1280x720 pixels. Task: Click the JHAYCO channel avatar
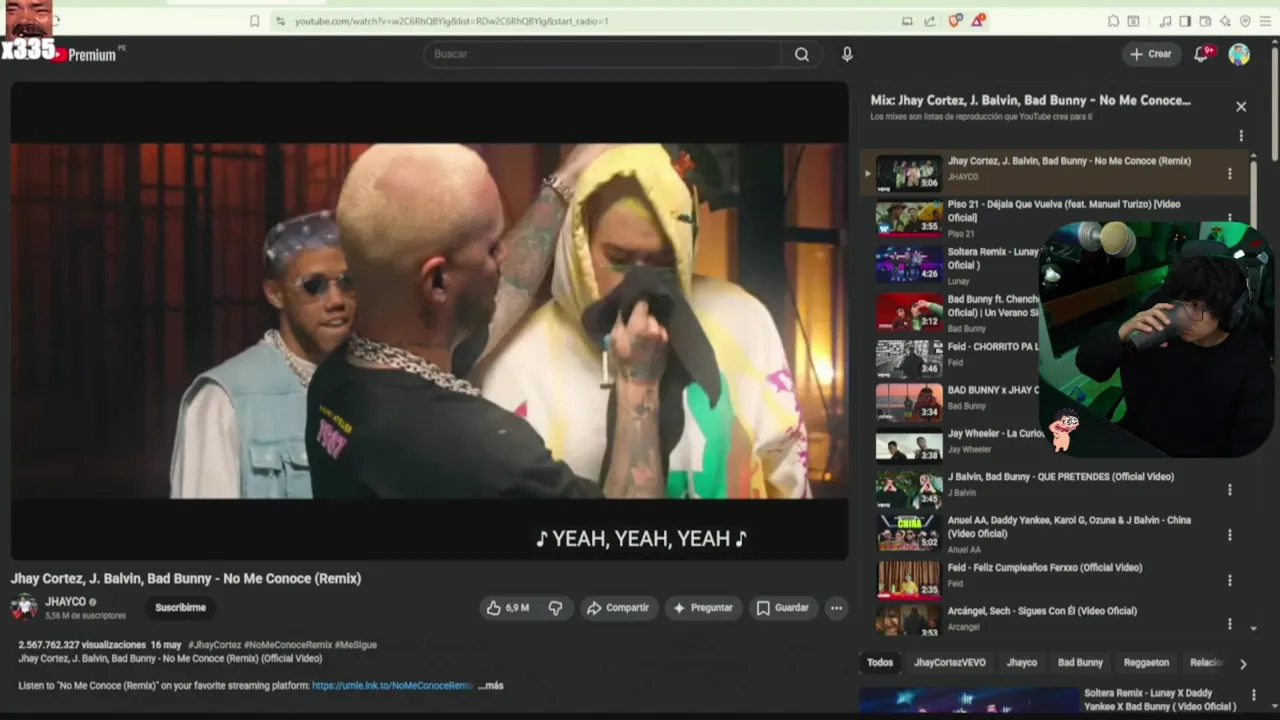pyautogui.click(x=24, y=607)
